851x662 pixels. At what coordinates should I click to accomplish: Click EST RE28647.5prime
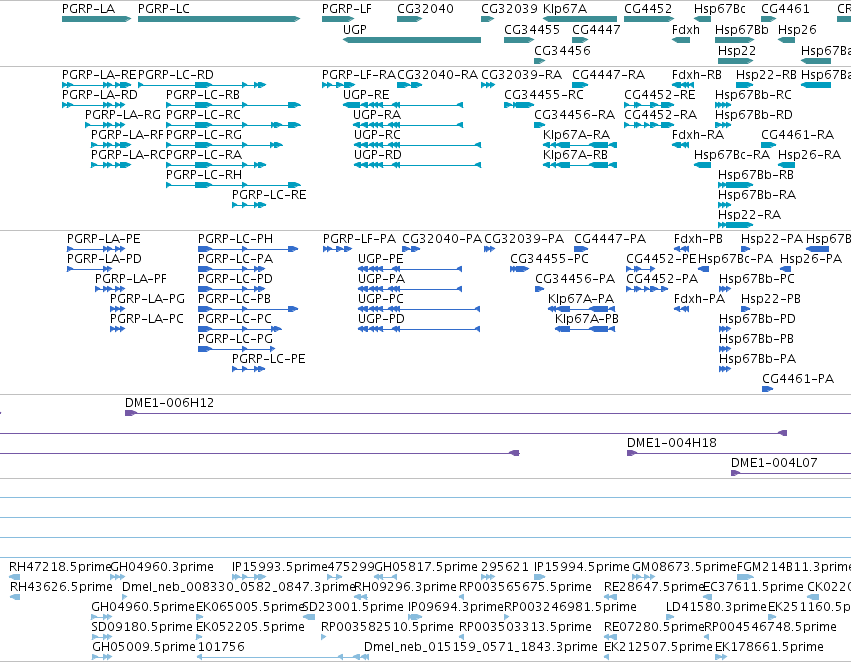tap(611, 597)
